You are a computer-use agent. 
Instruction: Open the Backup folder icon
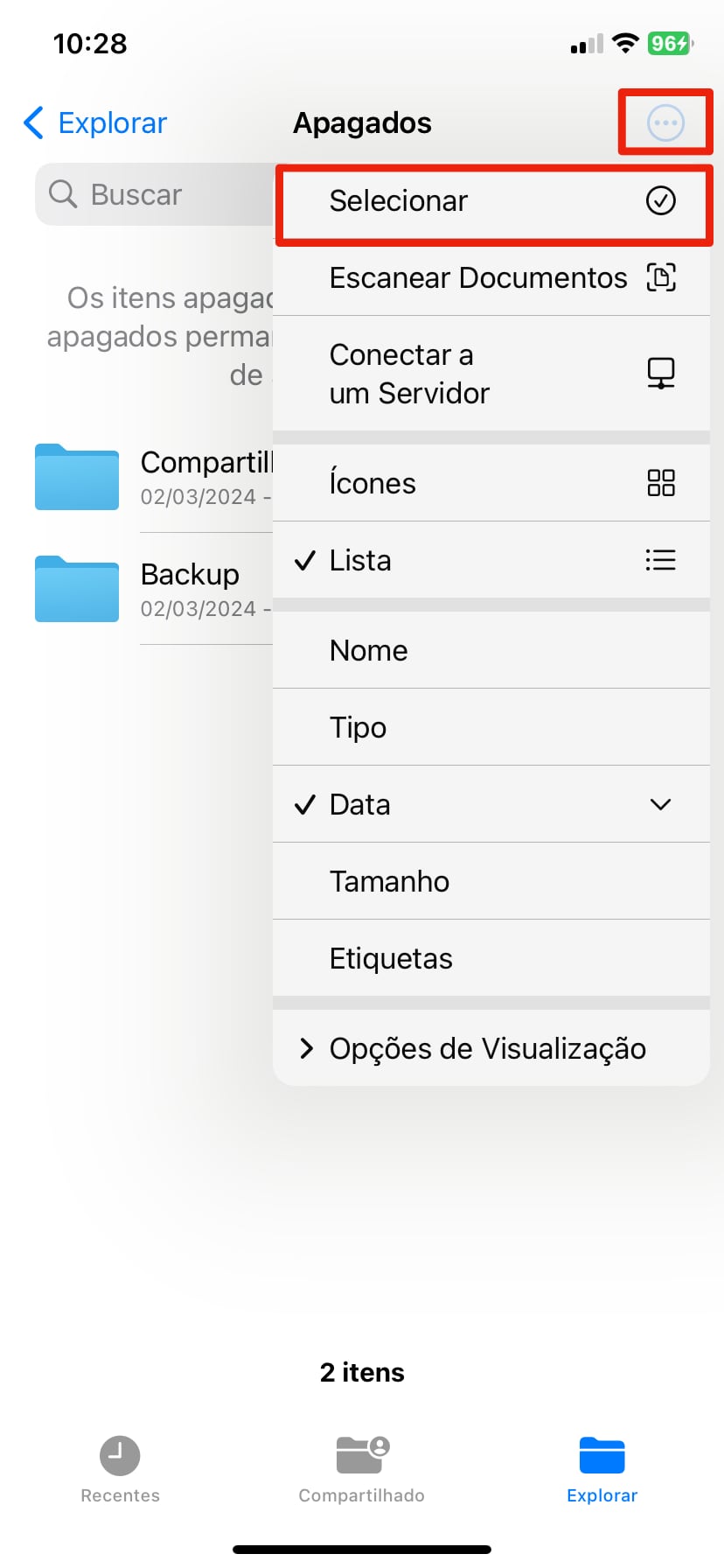click(77, 590)
